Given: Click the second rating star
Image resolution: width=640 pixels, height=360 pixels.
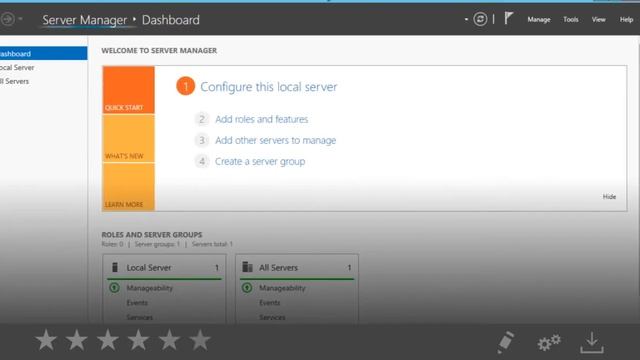Looking at the screenshot, I should [77, 340].
